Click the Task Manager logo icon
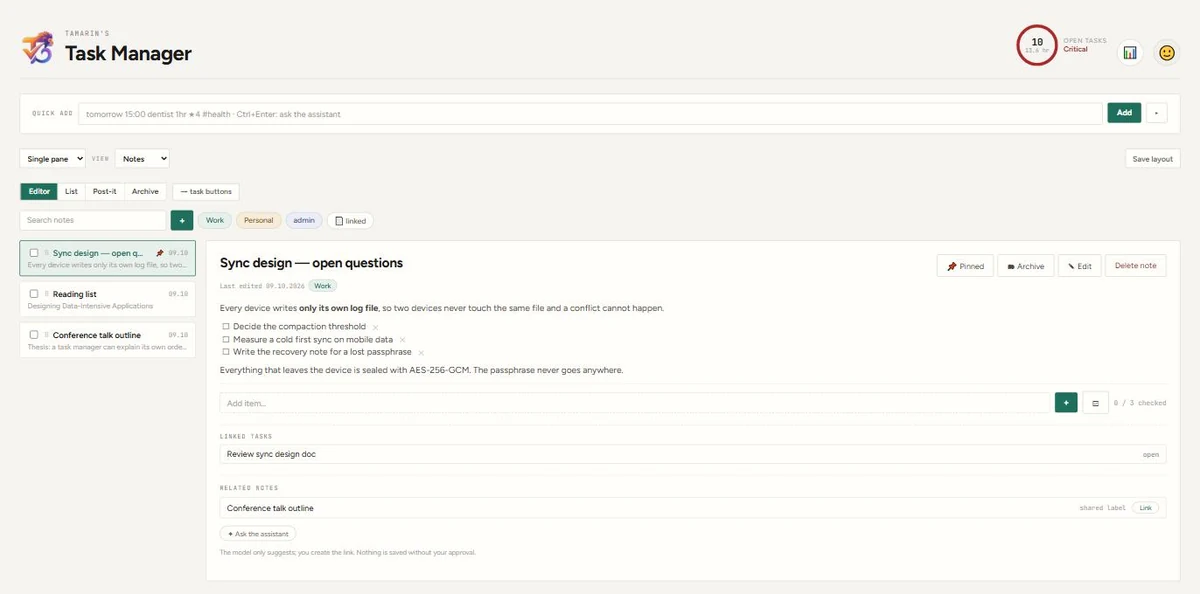Viewport: 1200px width, 594px height. [x=37, y=47]
